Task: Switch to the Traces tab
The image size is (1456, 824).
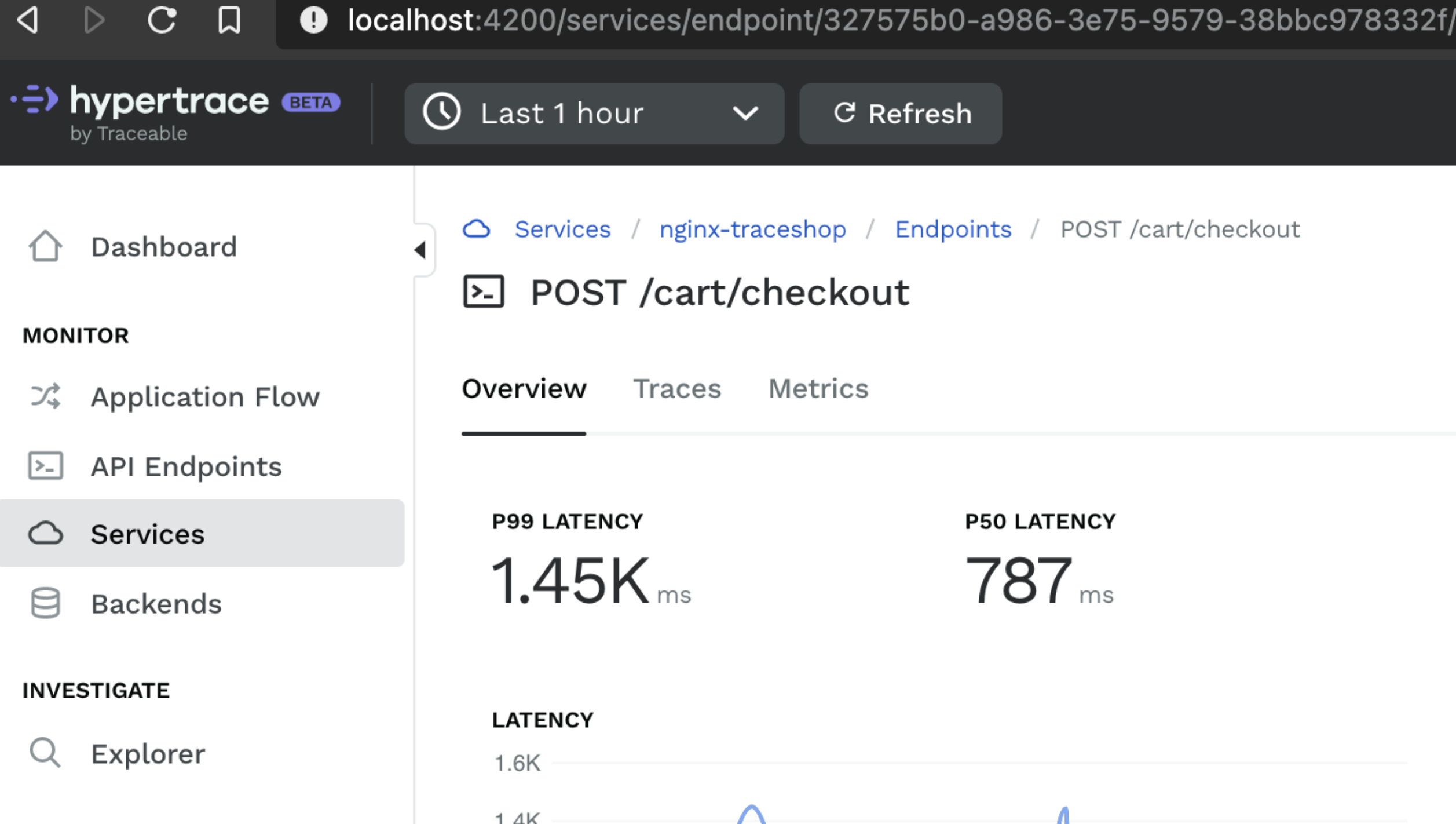Action: tap(676, 389)
